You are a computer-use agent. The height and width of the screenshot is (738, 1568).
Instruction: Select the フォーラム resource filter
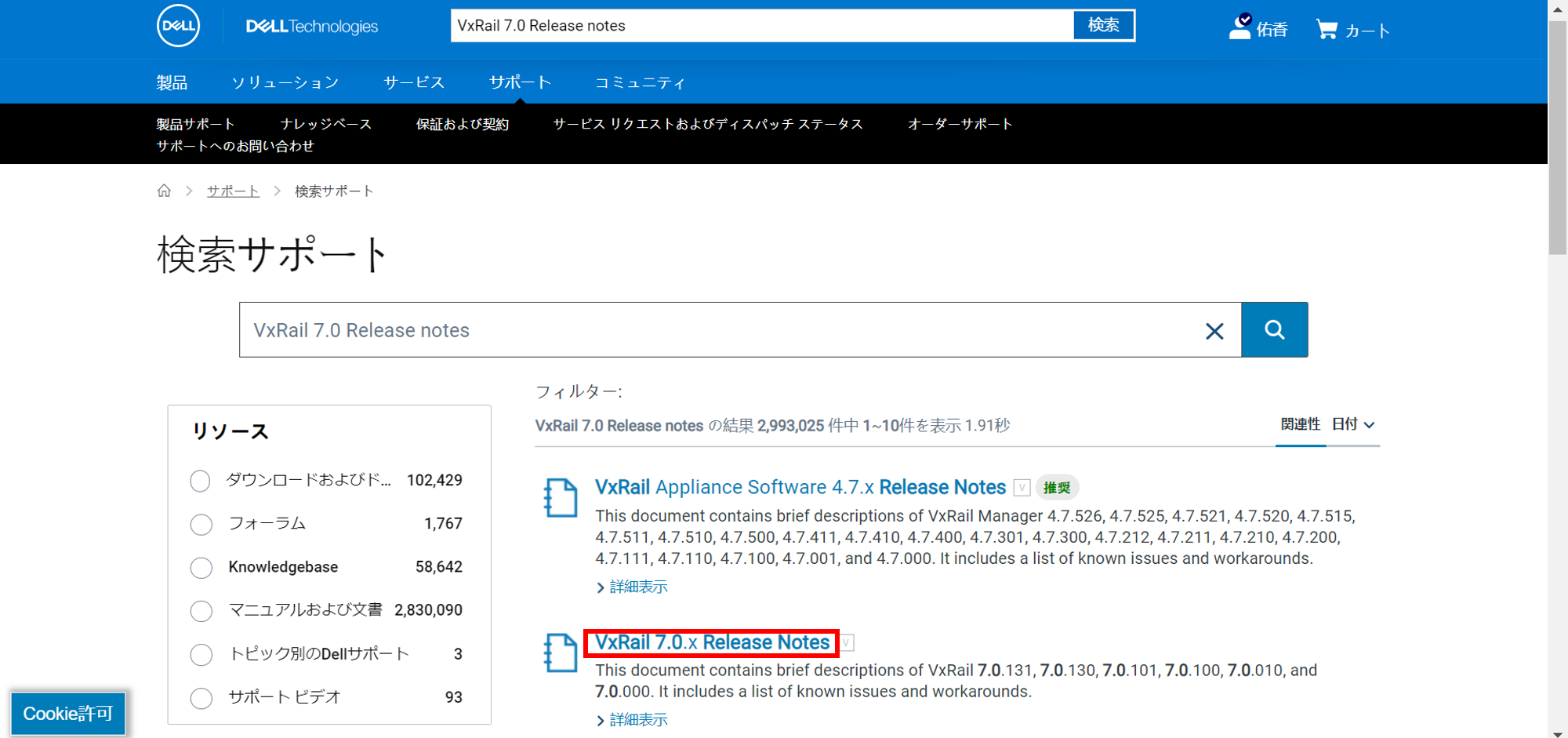[x=201, y=524]
